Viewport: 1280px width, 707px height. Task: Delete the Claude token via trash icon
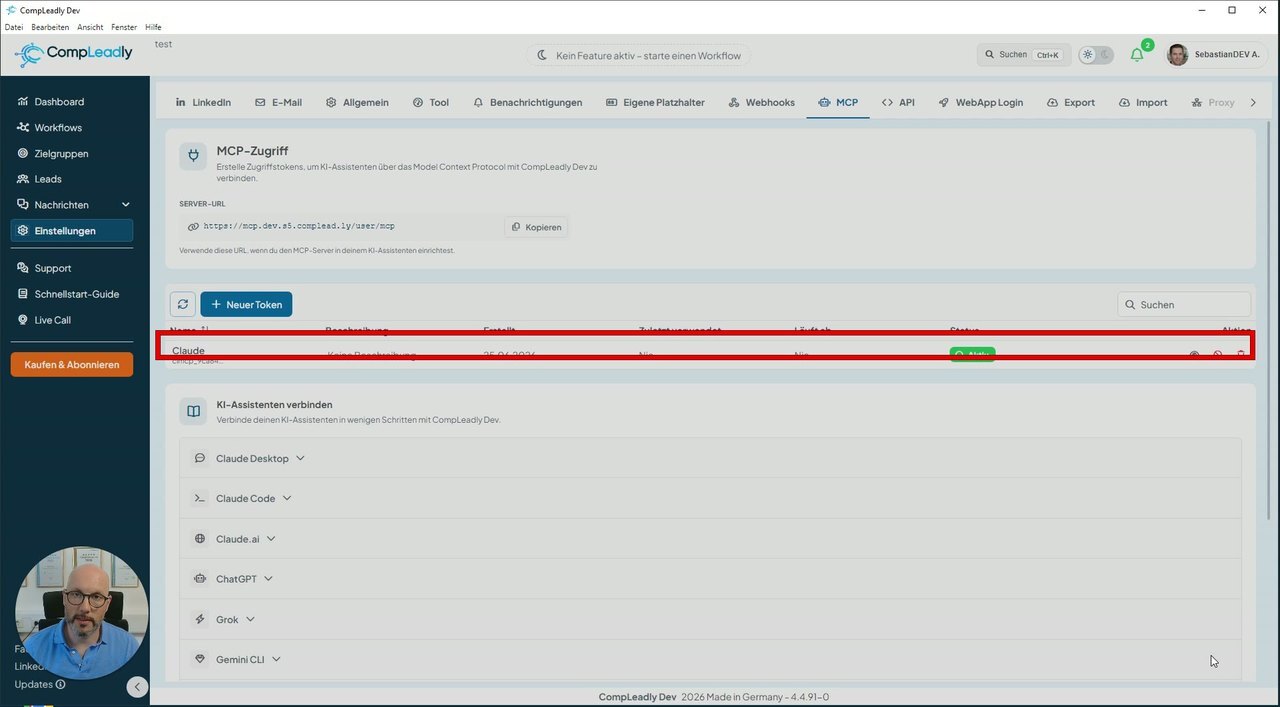click(1241, 354)
